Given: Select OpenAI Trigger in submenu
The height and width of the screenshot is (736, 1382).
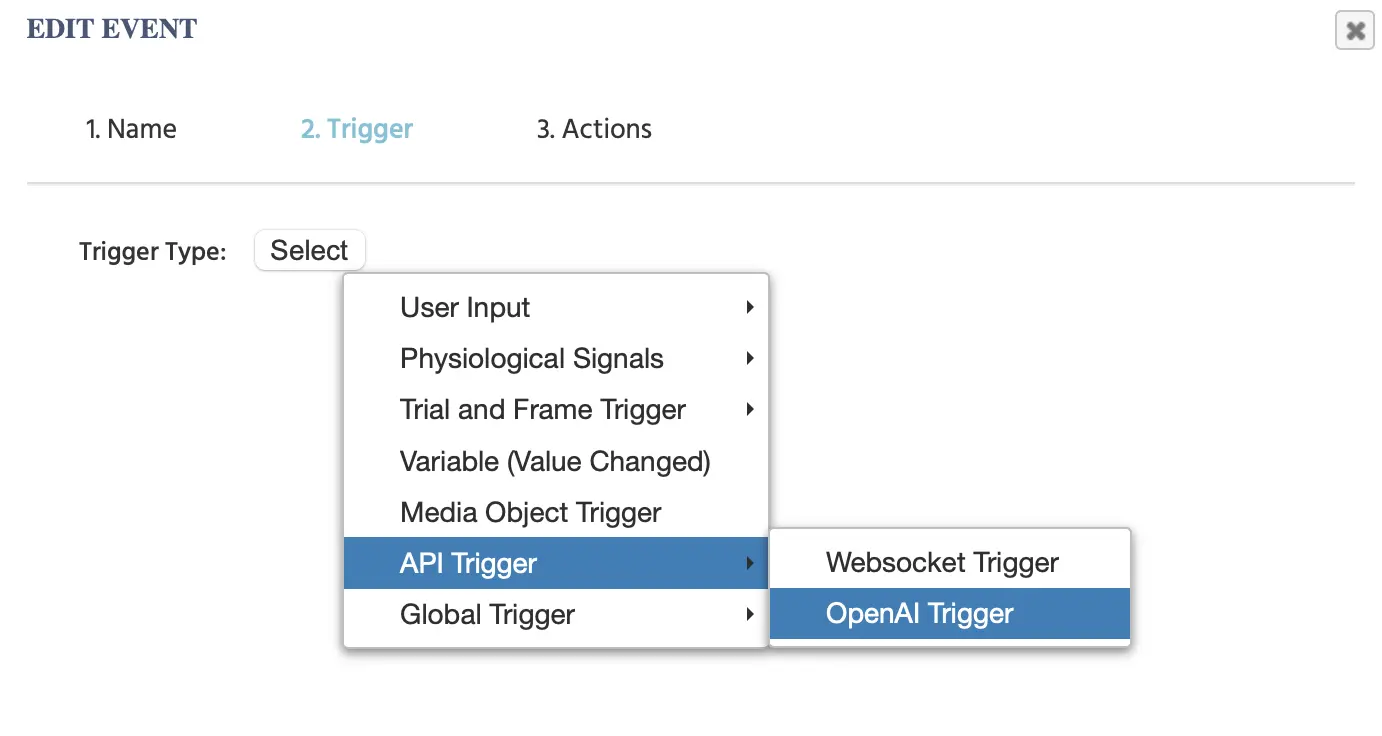Looking at the screenshot, I should tap(919, 614).
